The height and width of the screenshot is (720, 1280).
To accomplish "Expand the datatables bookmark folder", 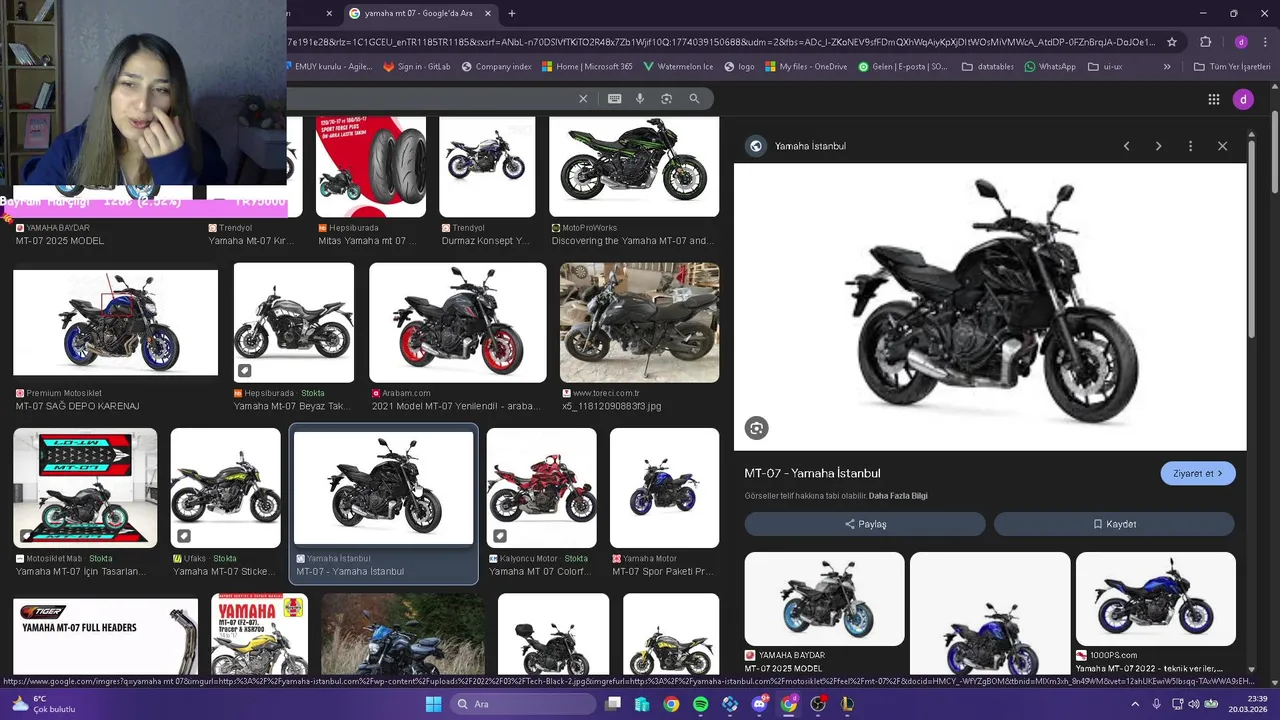I will 988,67.
